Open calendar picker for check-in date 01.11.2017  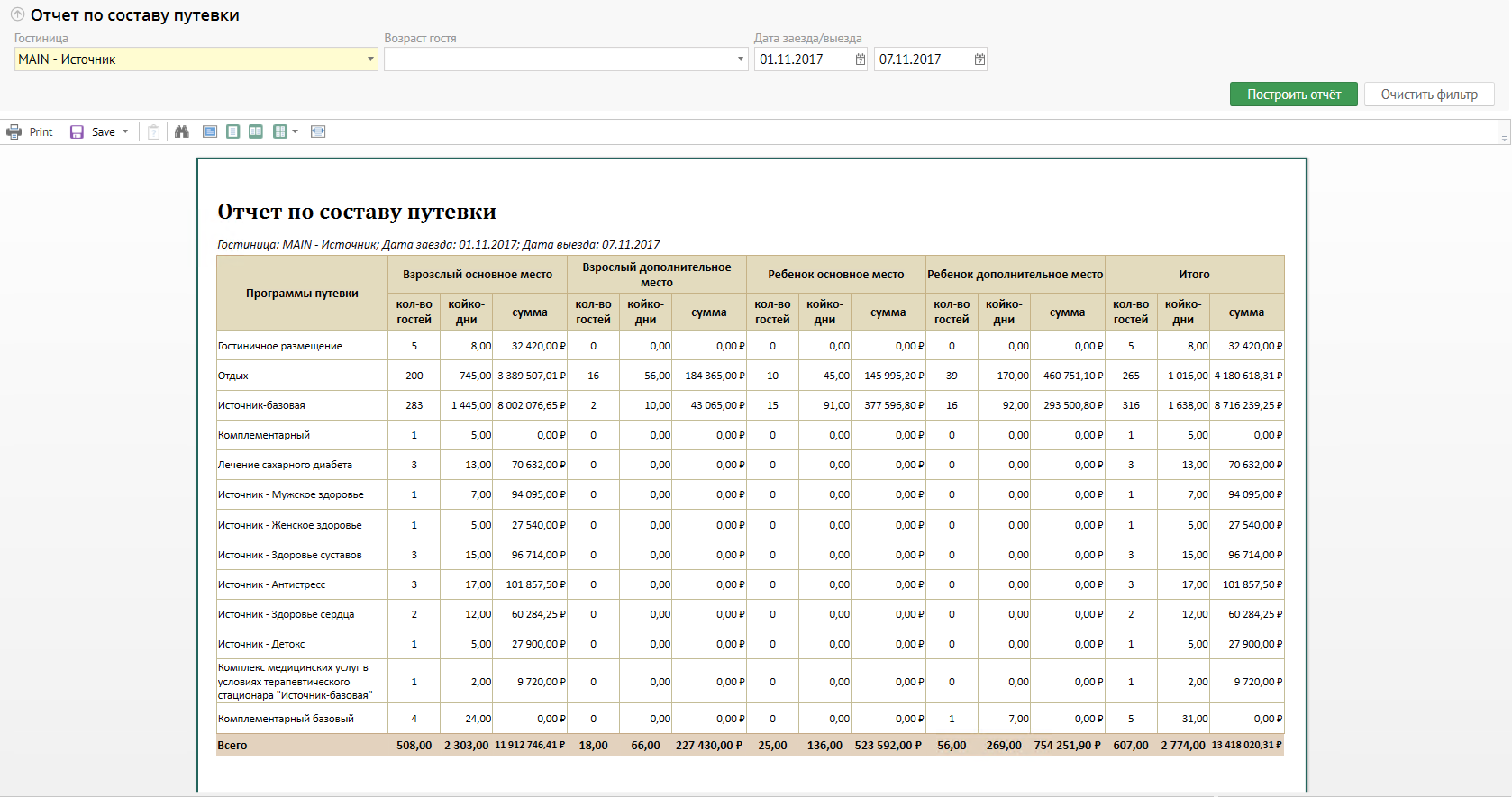[861, 59]
